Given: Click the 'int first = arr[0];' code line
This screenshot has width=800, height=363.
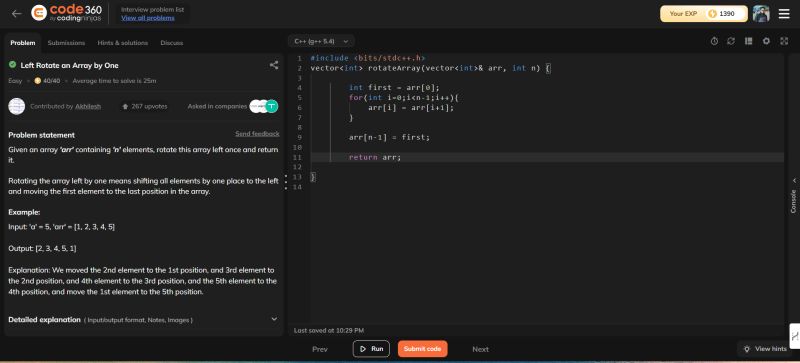Looking at the screenshot, I should click(x=394, y=88).
